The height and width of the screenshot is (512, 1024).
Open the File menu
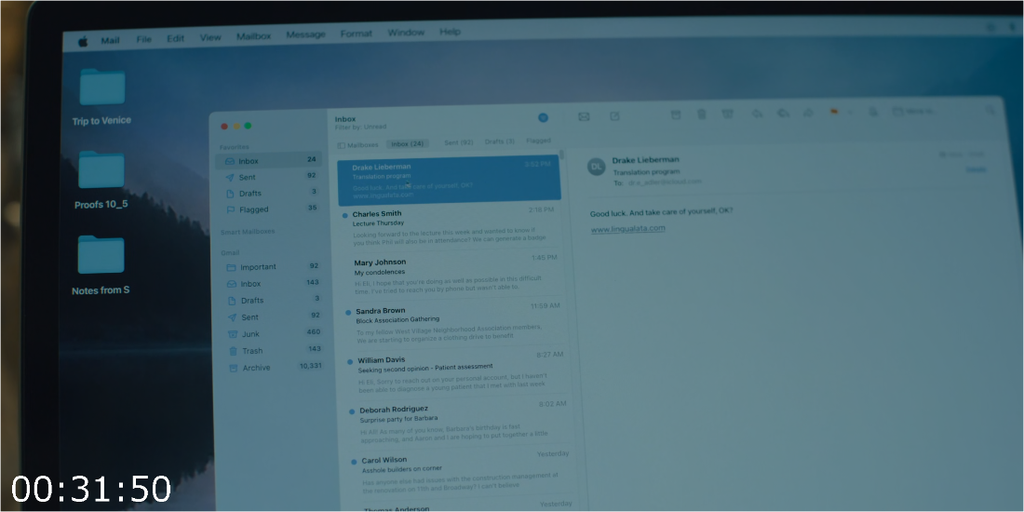click(x=144, y=39)
